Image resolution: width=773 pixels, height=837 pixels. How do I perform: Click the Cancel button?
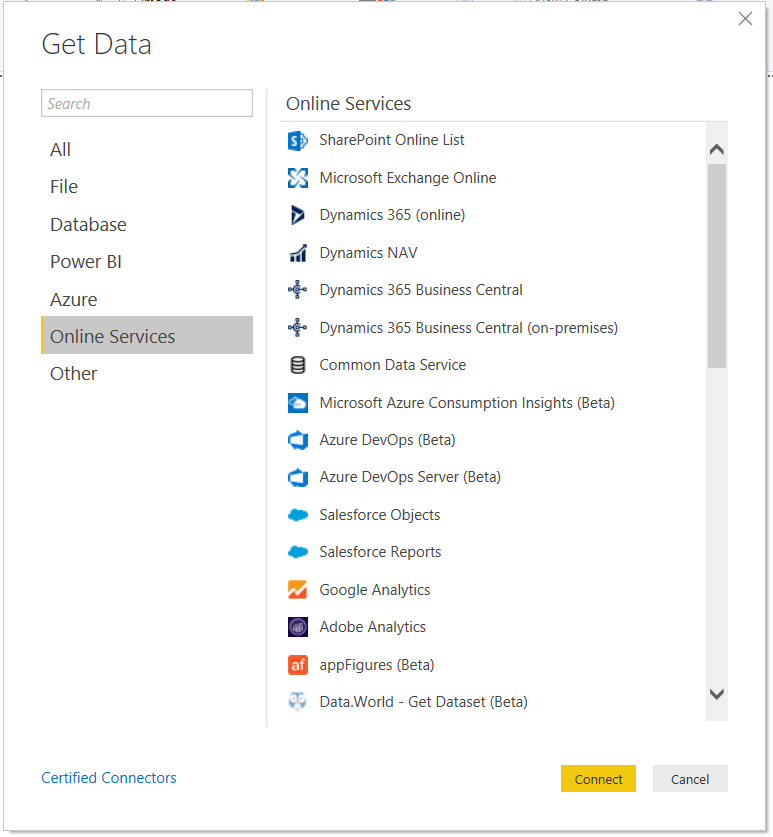click(x=690, y=779)
